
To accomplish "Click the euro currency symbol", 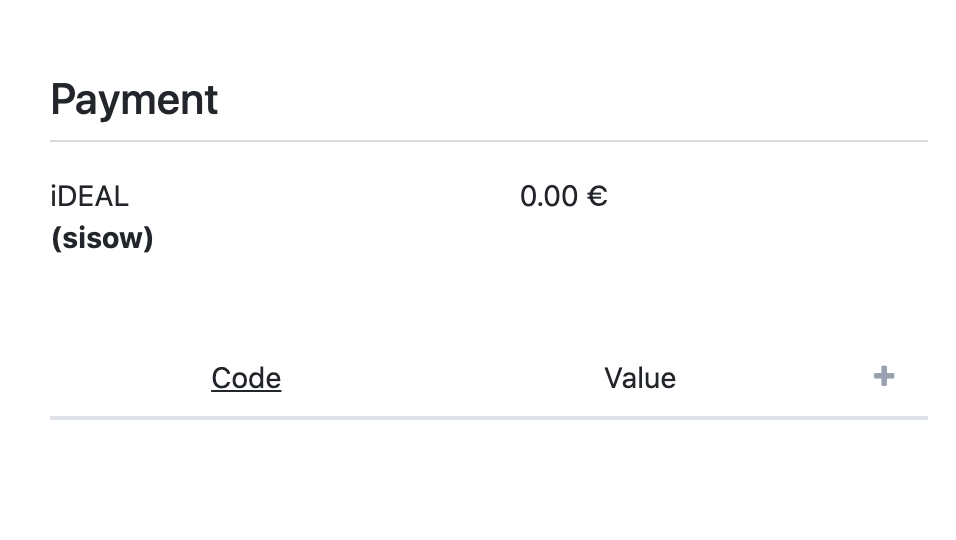I will (x=597, y=197).
